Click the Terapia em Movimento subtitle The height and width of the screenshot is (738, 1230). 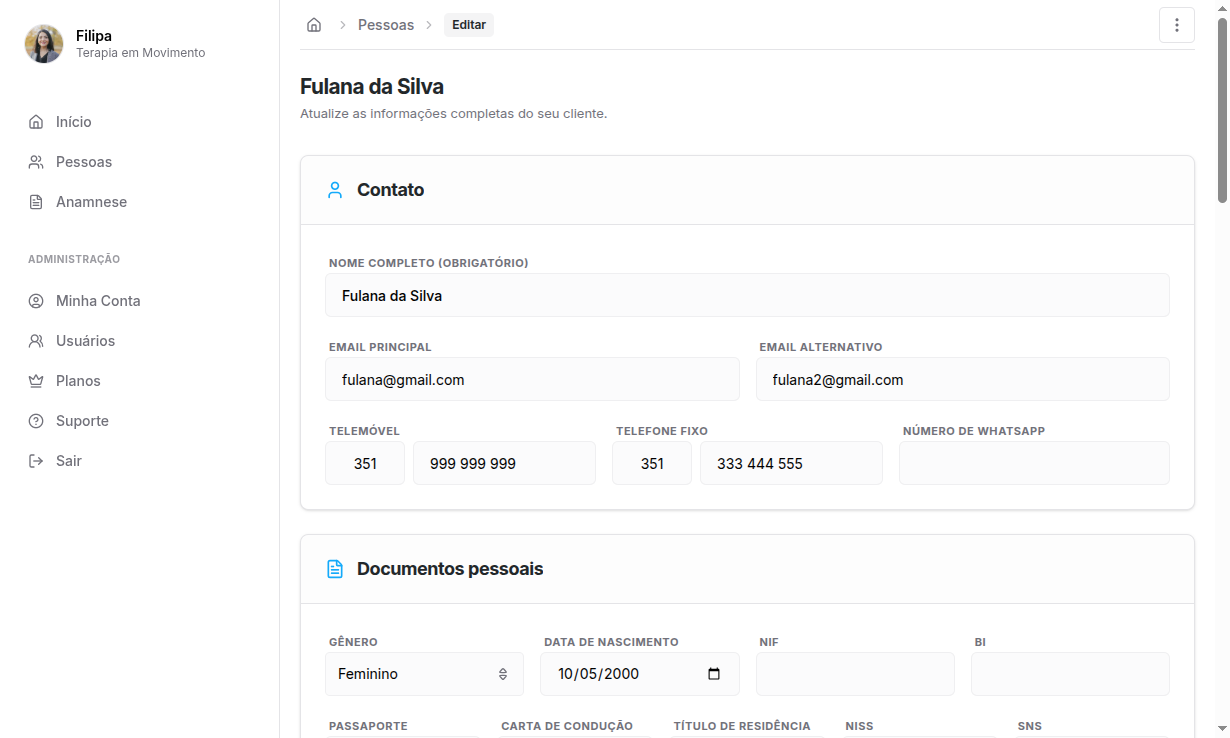(x=141, y=53)
